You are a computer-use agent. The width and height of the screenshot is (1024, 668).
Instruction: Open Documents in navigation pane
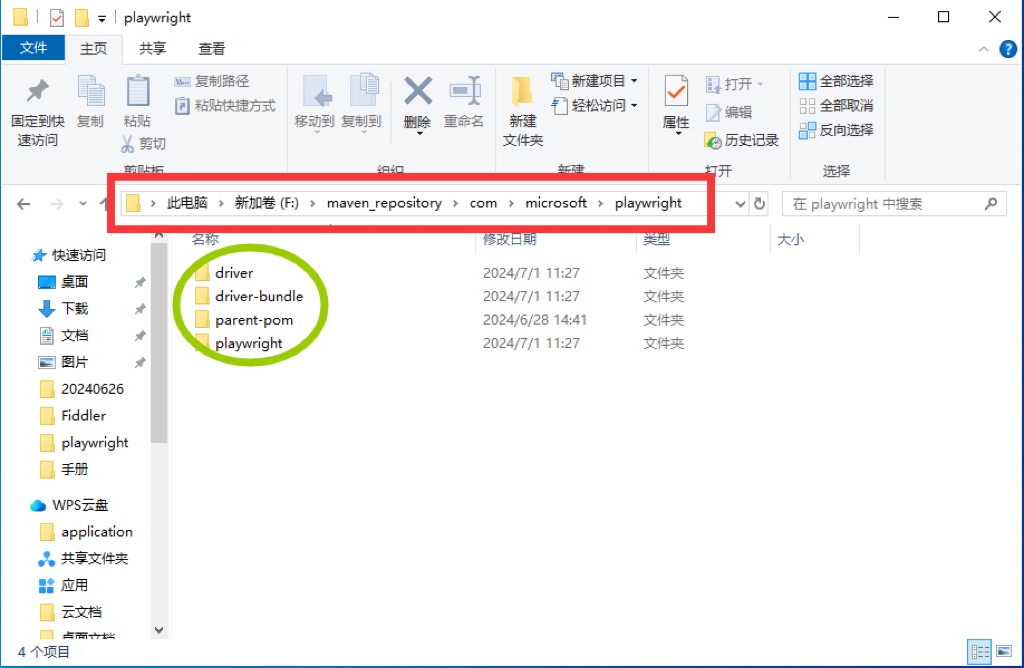tap(63, 335)
